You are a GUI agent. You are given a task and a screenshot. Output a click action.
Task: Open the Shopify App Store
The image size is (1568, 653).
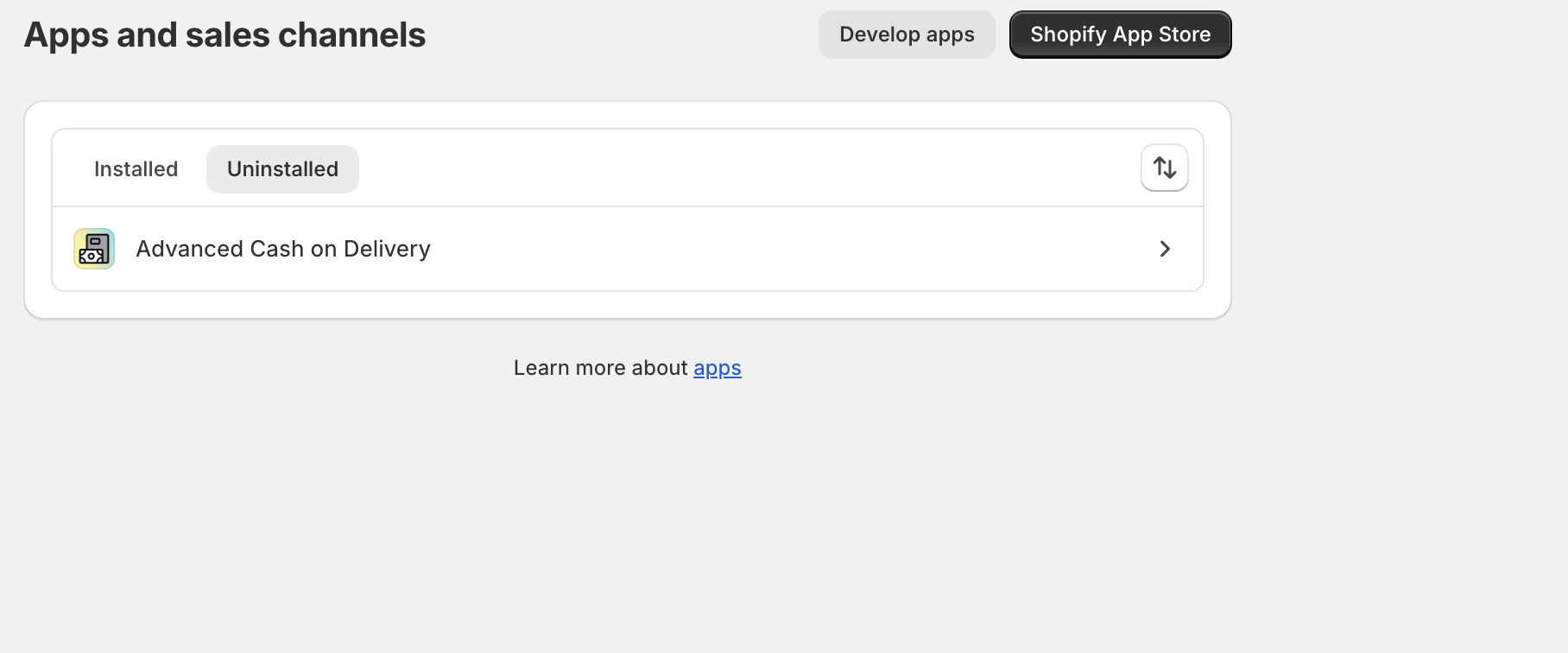[1120, 35]
